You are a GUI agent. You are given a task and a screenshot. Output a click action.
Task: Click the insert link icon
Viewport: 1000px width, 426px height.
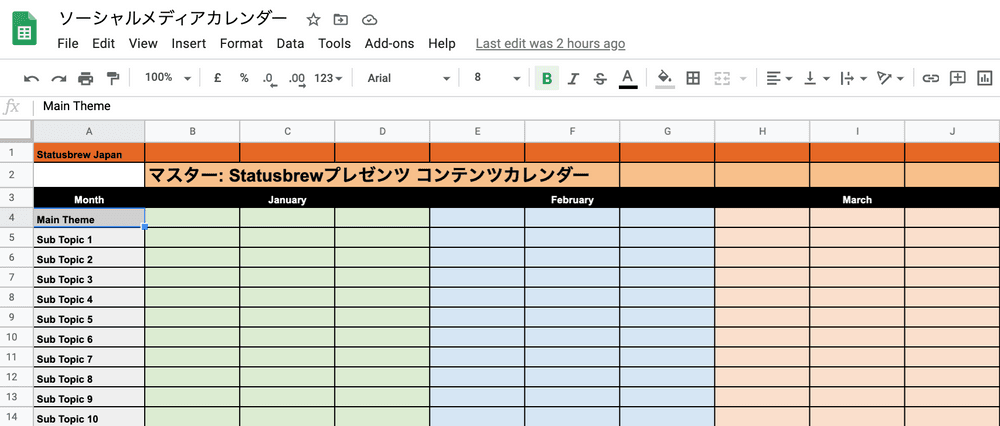coord(930,78)
